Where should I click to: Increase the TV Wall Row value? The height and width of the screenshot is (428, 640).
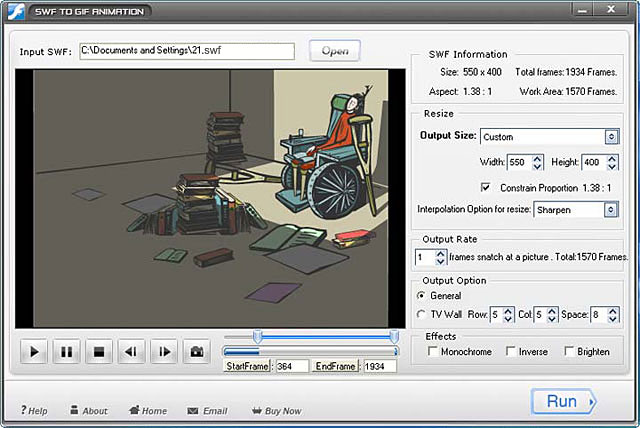(508, 311)
